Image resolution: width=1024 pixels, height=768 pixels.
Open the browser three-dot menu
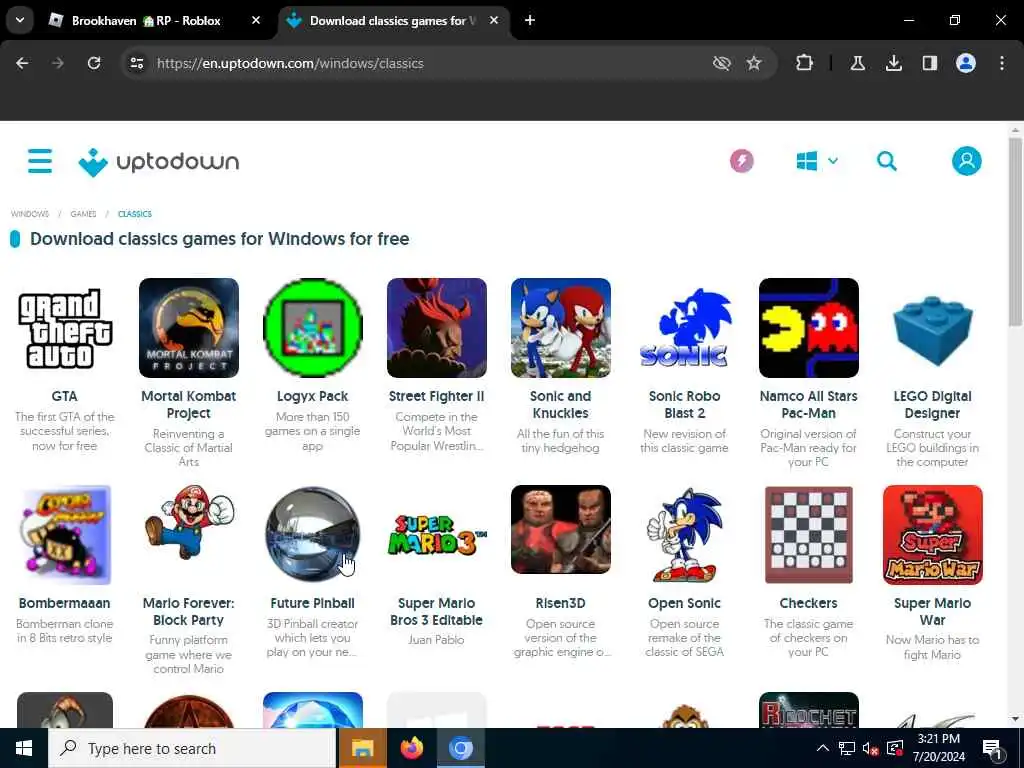pos(1002,63)
